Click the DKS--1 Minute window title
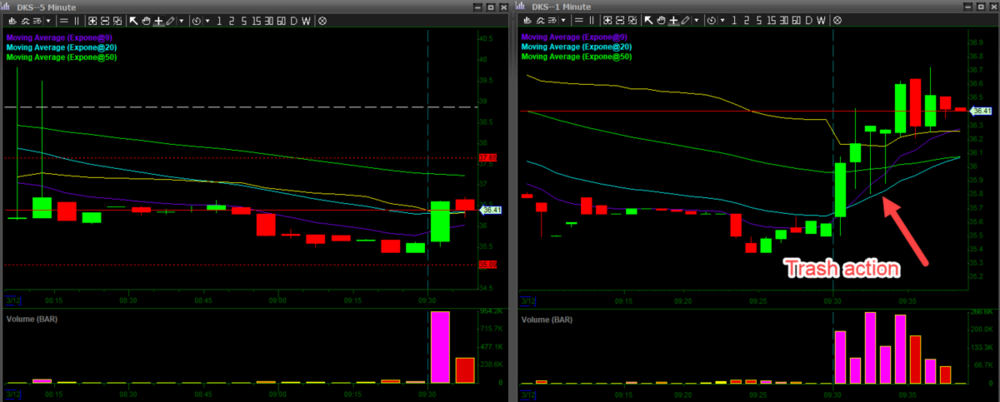Image resolution: width=1000 pixels, height=402 pixels. [x=560, y=6]
